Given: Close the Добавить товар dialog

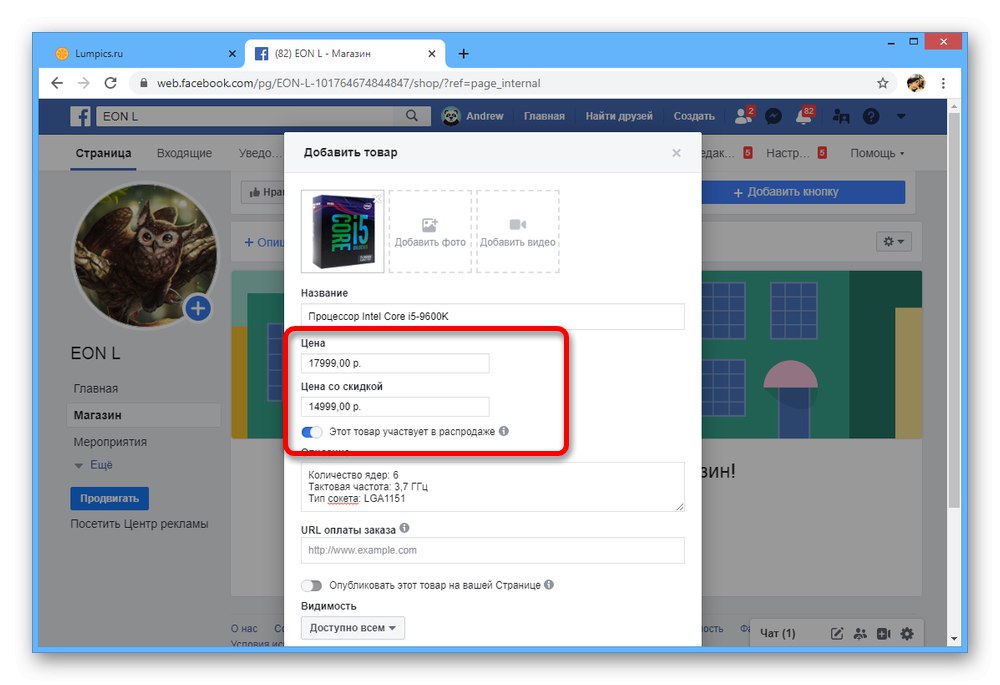Looking at the screenshot, I should tap(677, 152).
